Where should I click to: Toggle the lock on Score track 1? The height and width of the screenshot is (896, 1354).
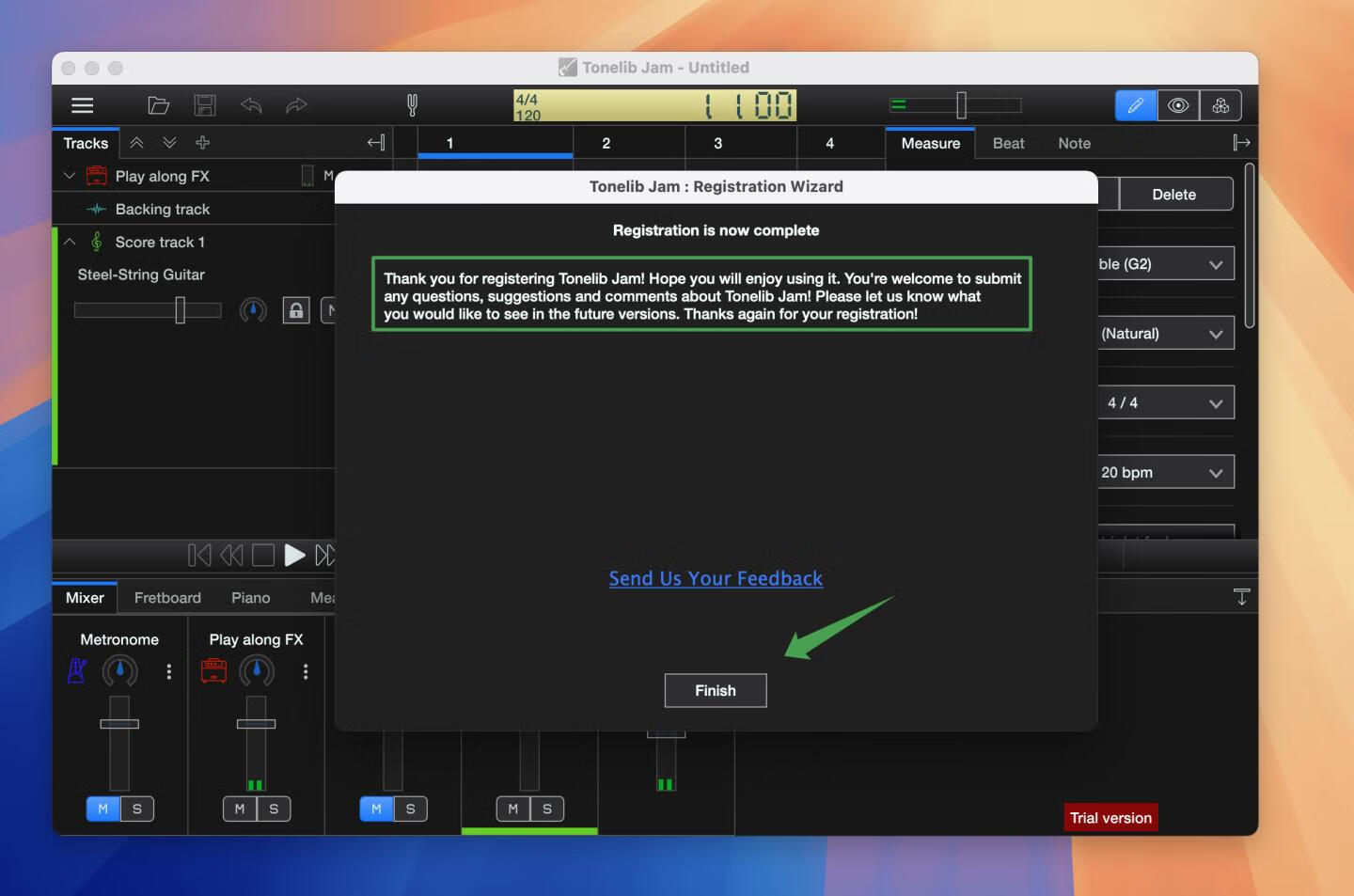click(296, 309)
